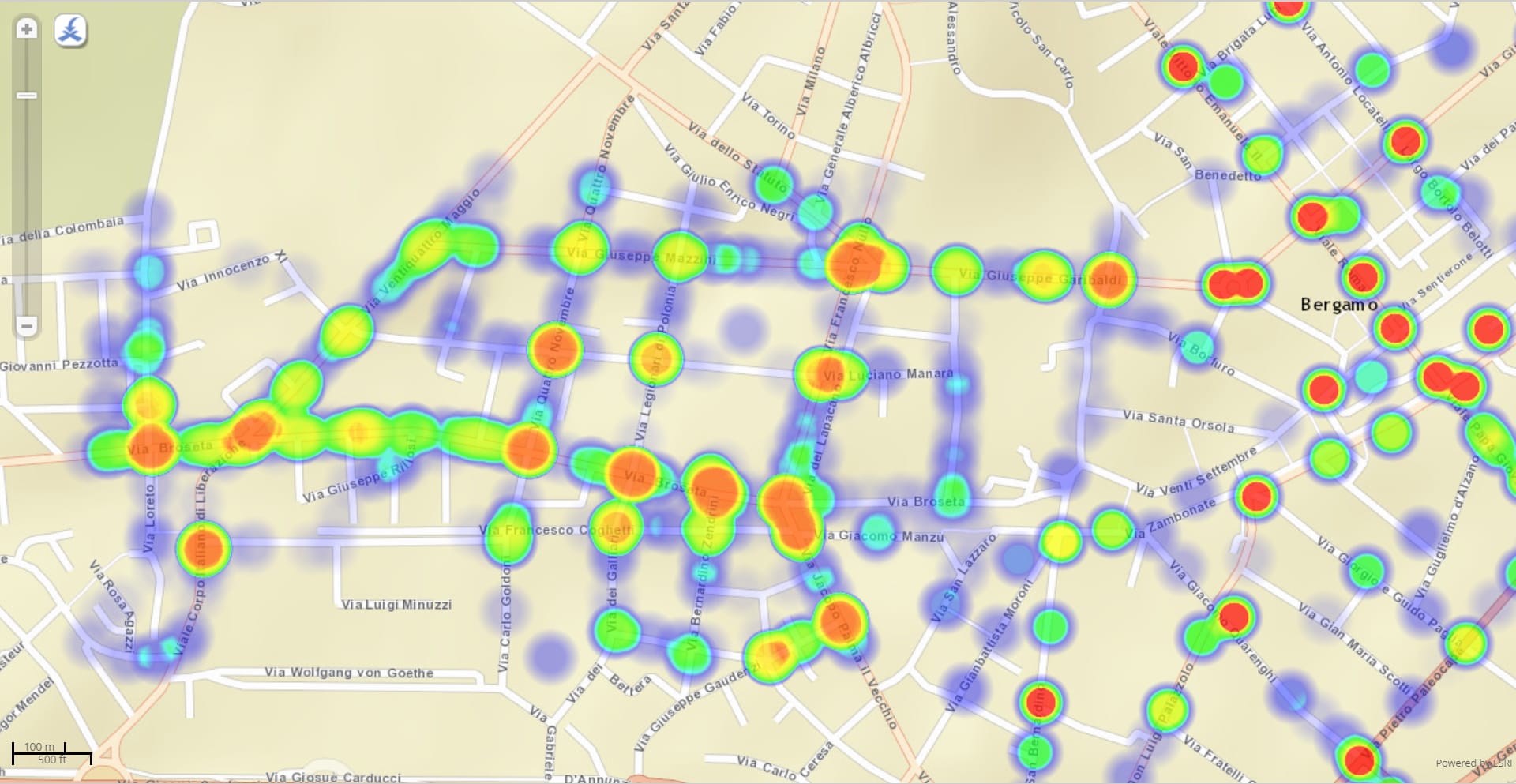
Task: Click the Powered by ESRI link
Action: coord(1473,763)
